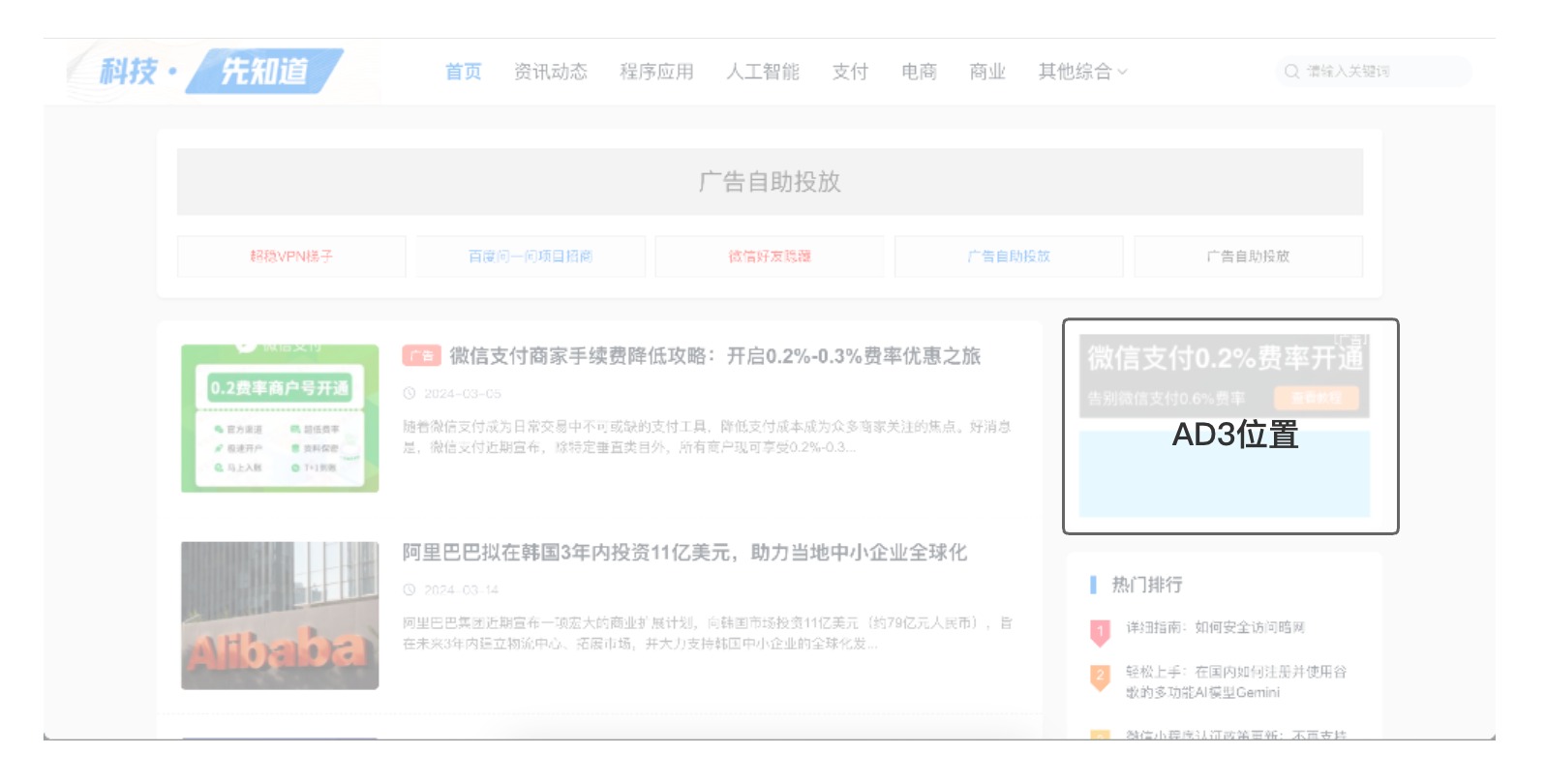Click the blue 广告自助投放 link
Viewport: 1546px width, 784px height.
click(1009, 256)
